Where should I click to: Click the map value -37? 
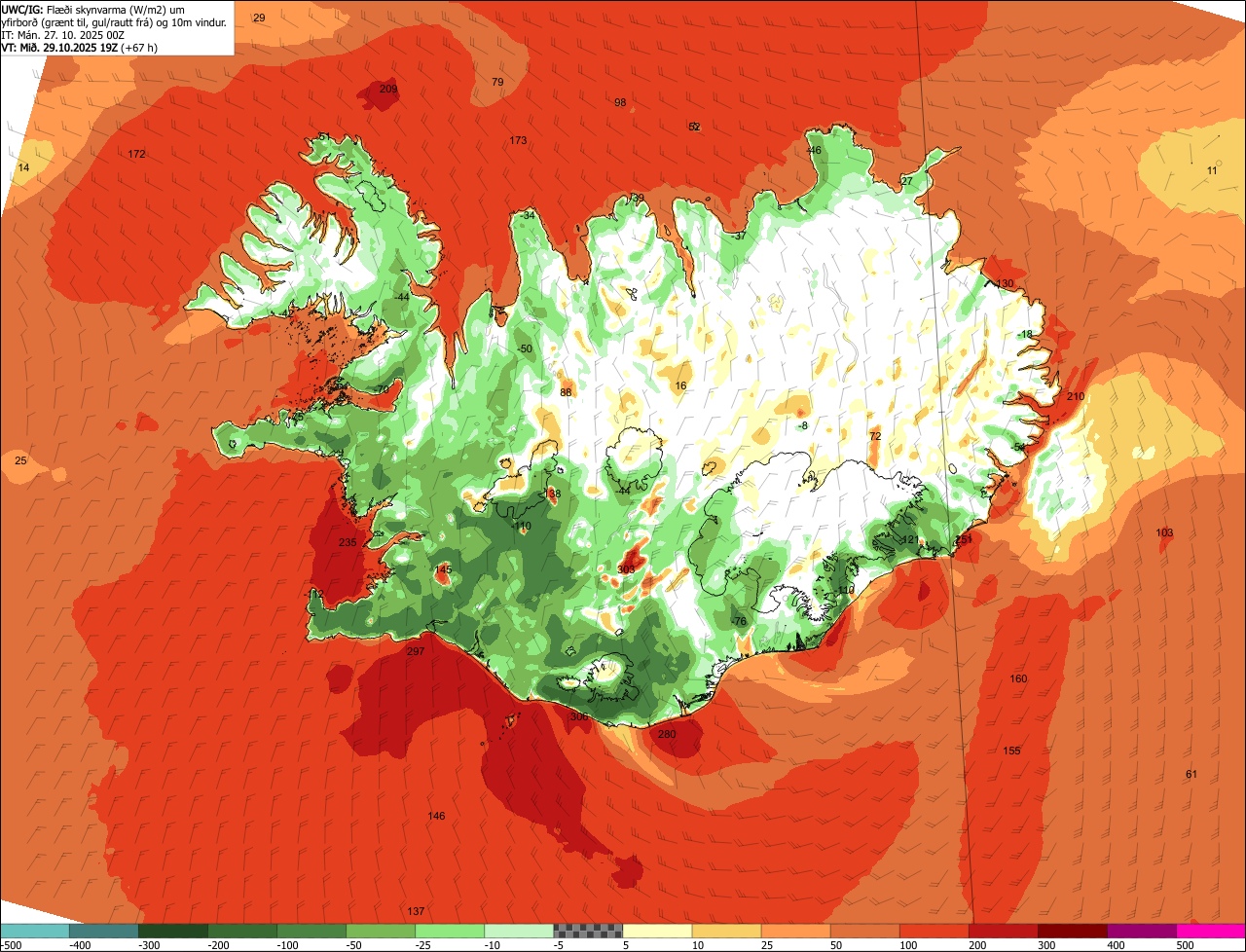(x=738, y=236)
